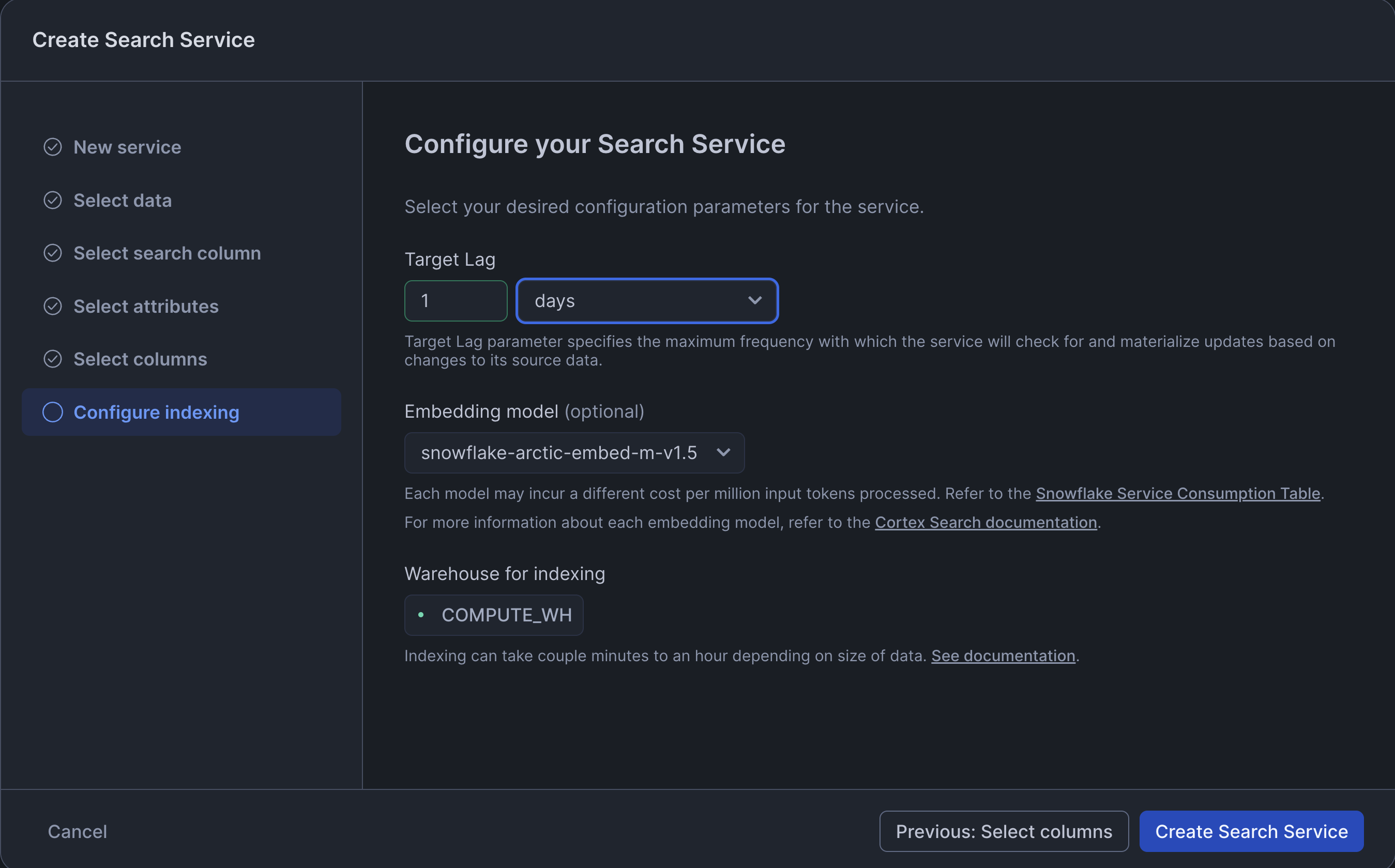
Task: Click Previous: Select columns button
Action: [x=1004, y=831]
